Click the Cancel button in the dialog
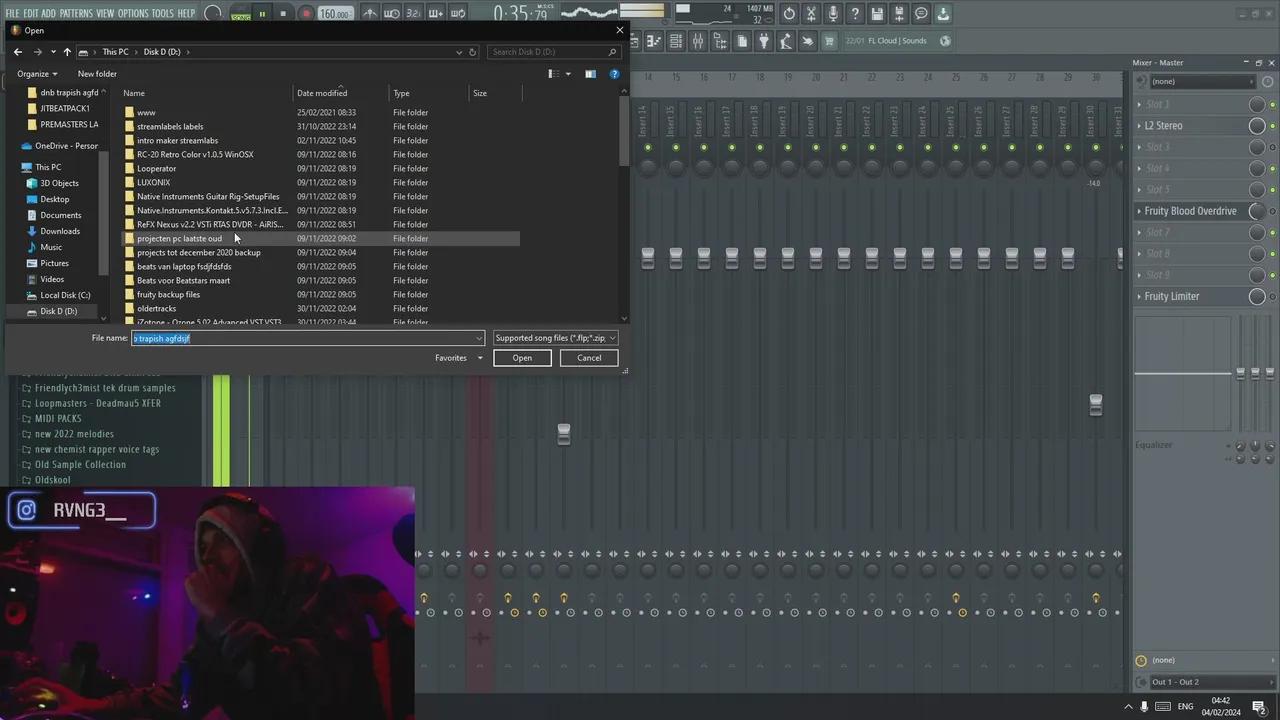1280x720 pixels. 589,358
